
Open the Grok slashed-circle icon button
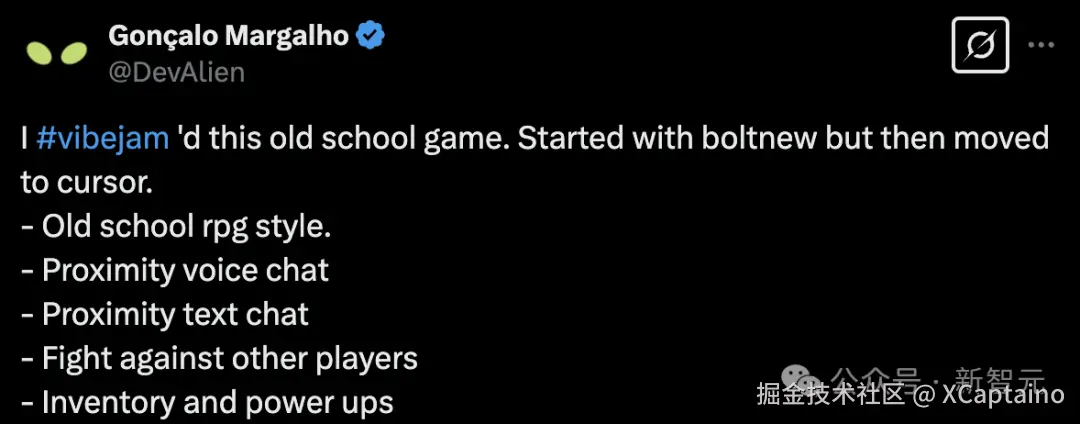(x=980, y=46)
